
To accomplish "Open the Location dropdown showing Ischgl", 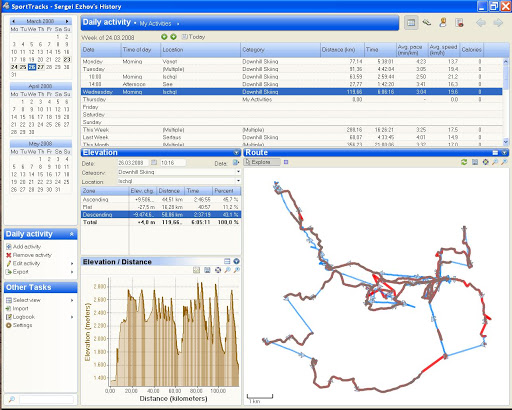I will coord(238,181).
